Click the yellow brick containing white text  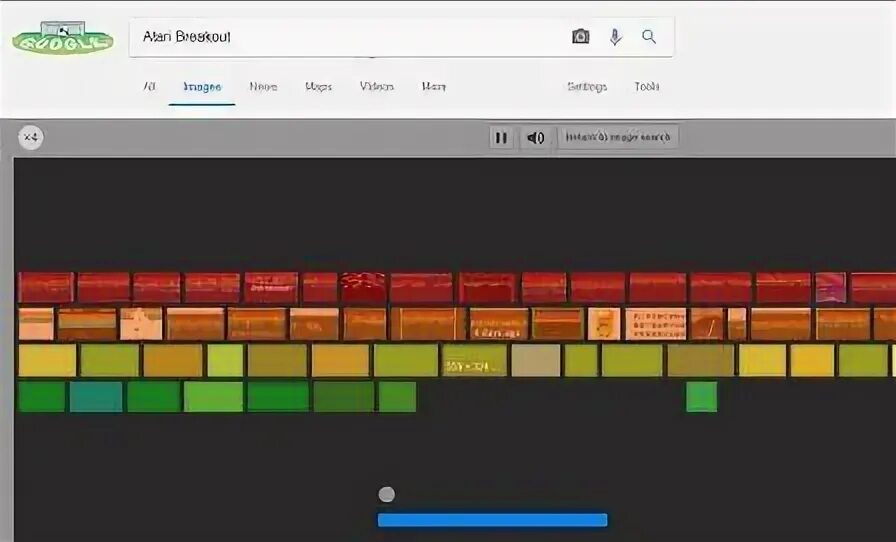(475, 360)
